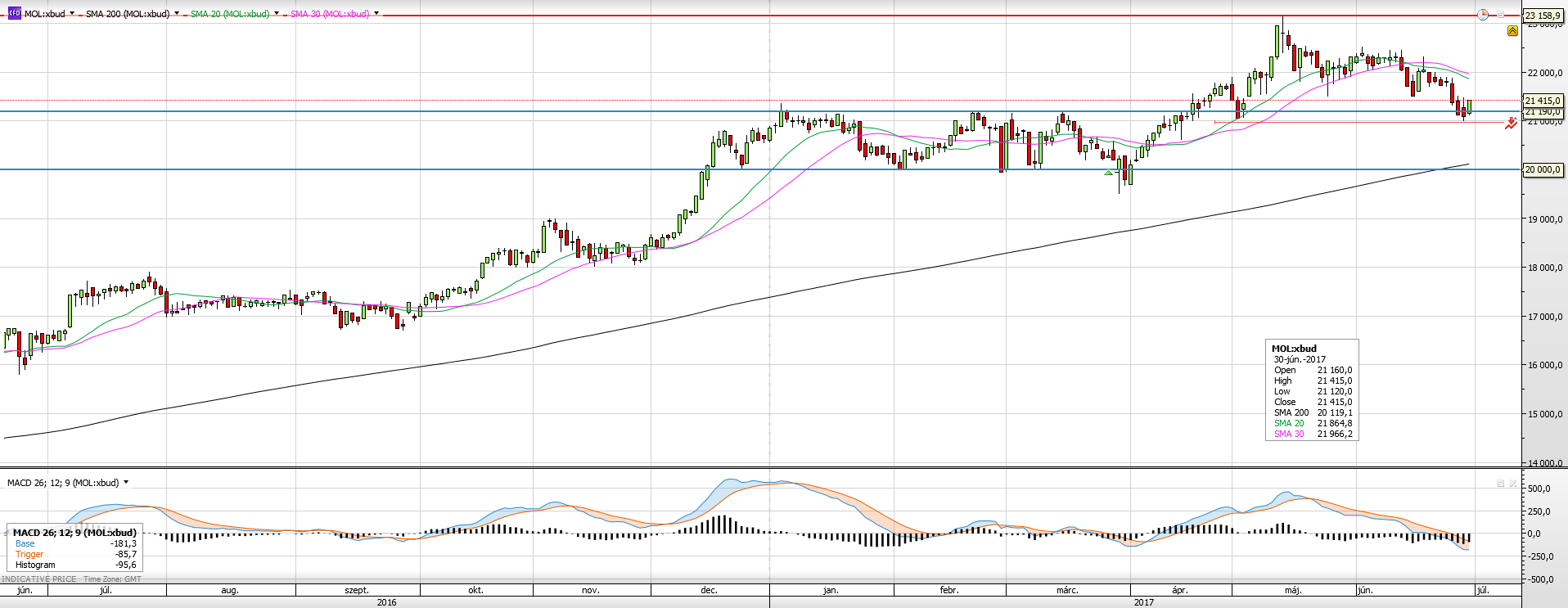This screenshot has width=1568, height=608.
Task: Click the SMA 200 20 119,1 row
Action: point(1313,412)
